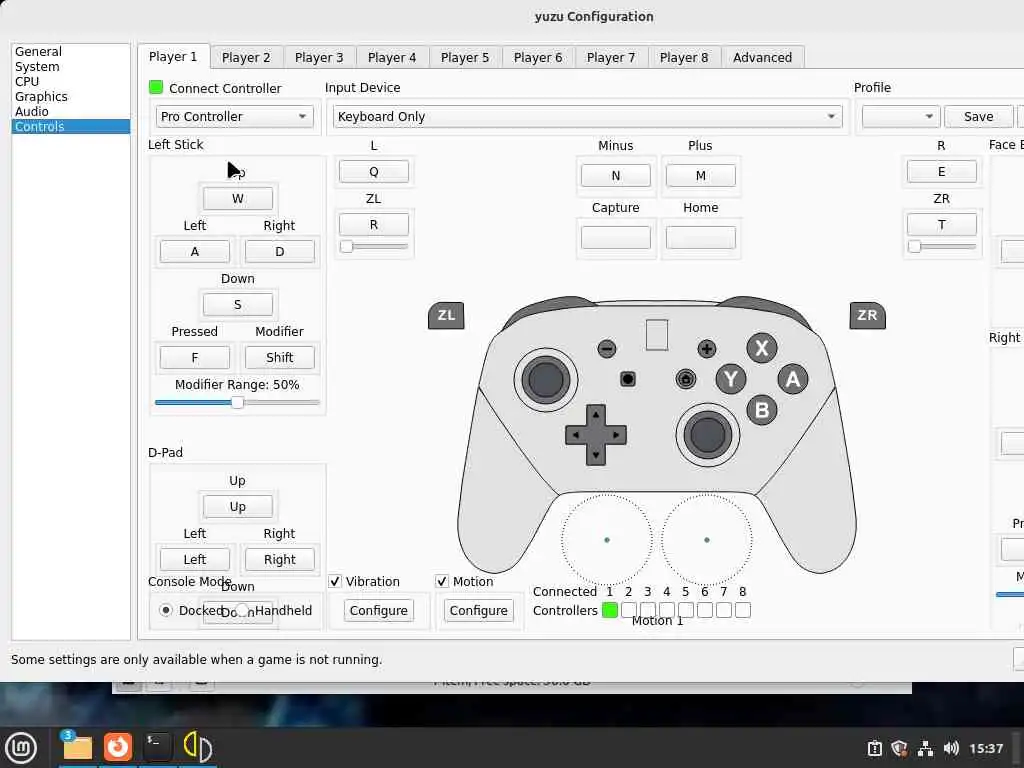Click the clock showing 15:37
Image resolution: width=1024 pixels, height=768 pixels.
pyautogui.click(x=986, y=748)
